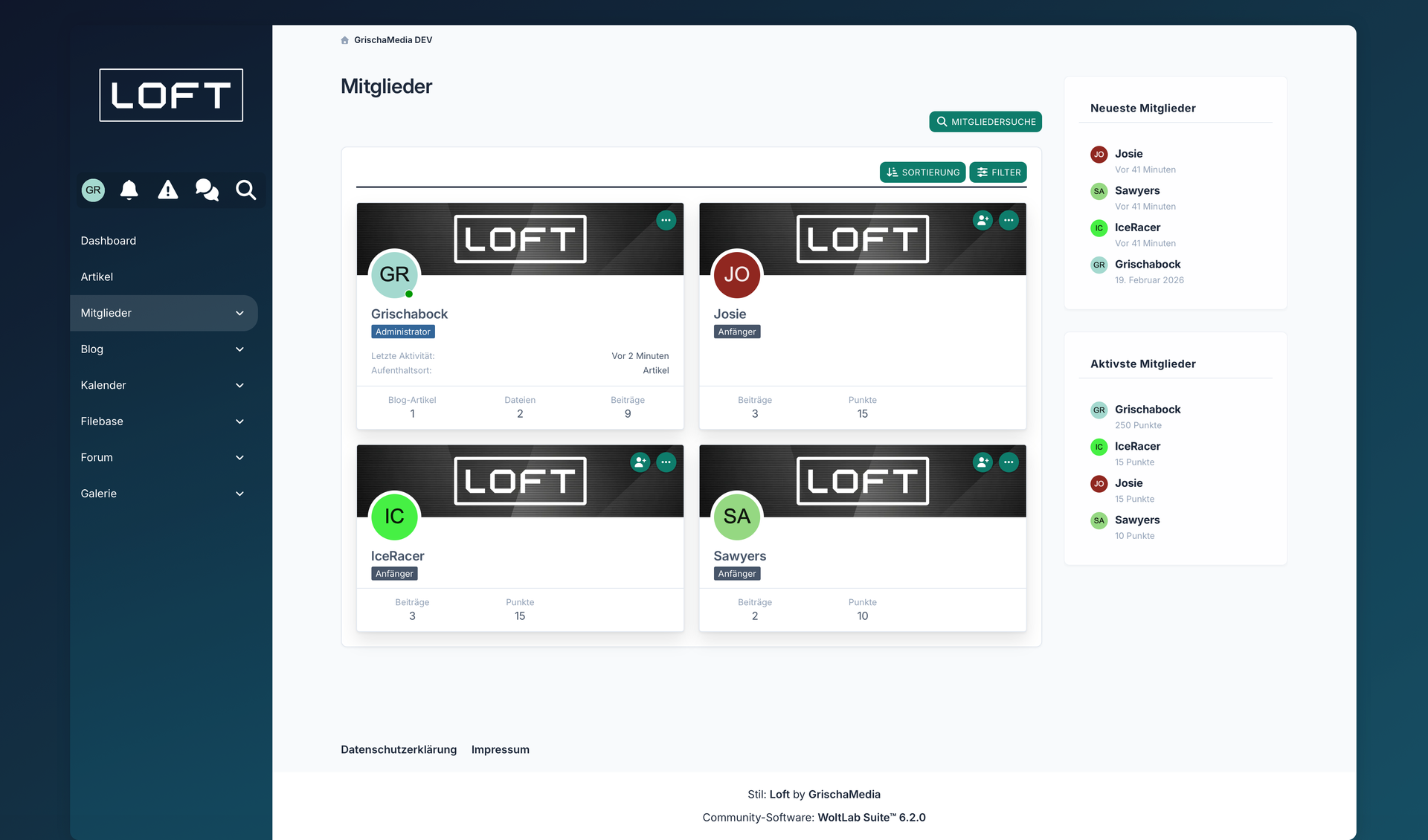The height and width of the screenshot is (840, 1428).
Task: Follow IceRacer via add-user icon
Action: pyautogui.click(x=640, y=462)
